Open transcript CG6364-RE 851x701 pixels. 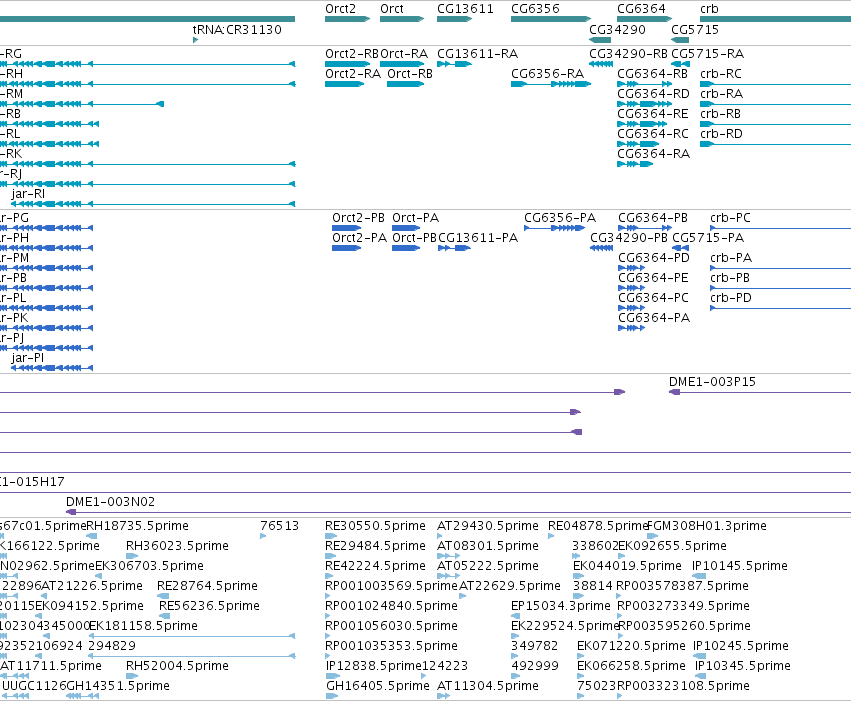point(642,124)
